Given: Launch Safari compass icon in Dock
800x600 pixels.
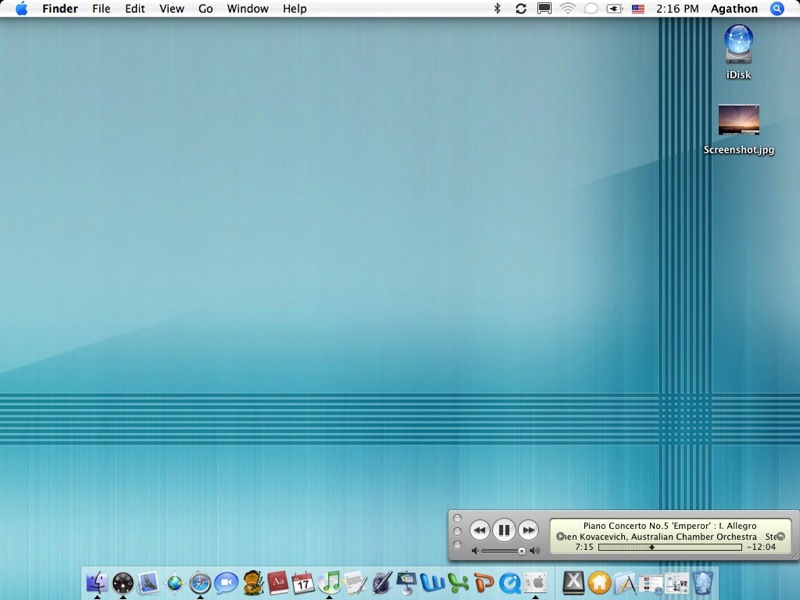Looking at the screenshot, I should coord(200,582).
